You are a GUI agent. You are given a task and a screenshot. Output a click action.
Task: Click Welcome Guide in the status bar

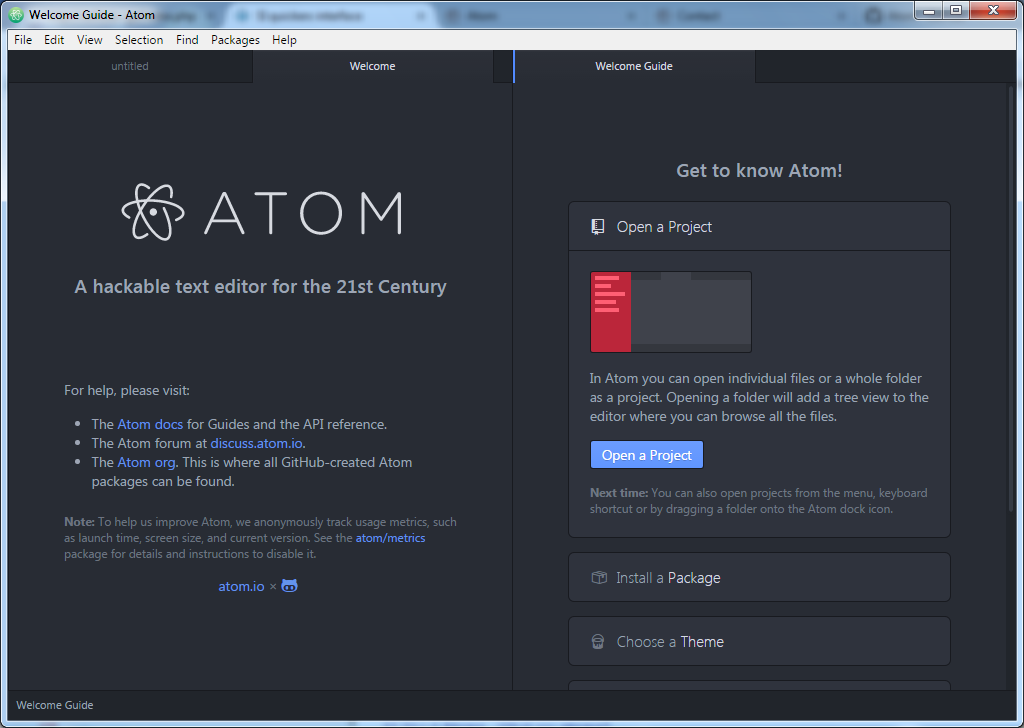pyautogui.click(x=54, y=705)
